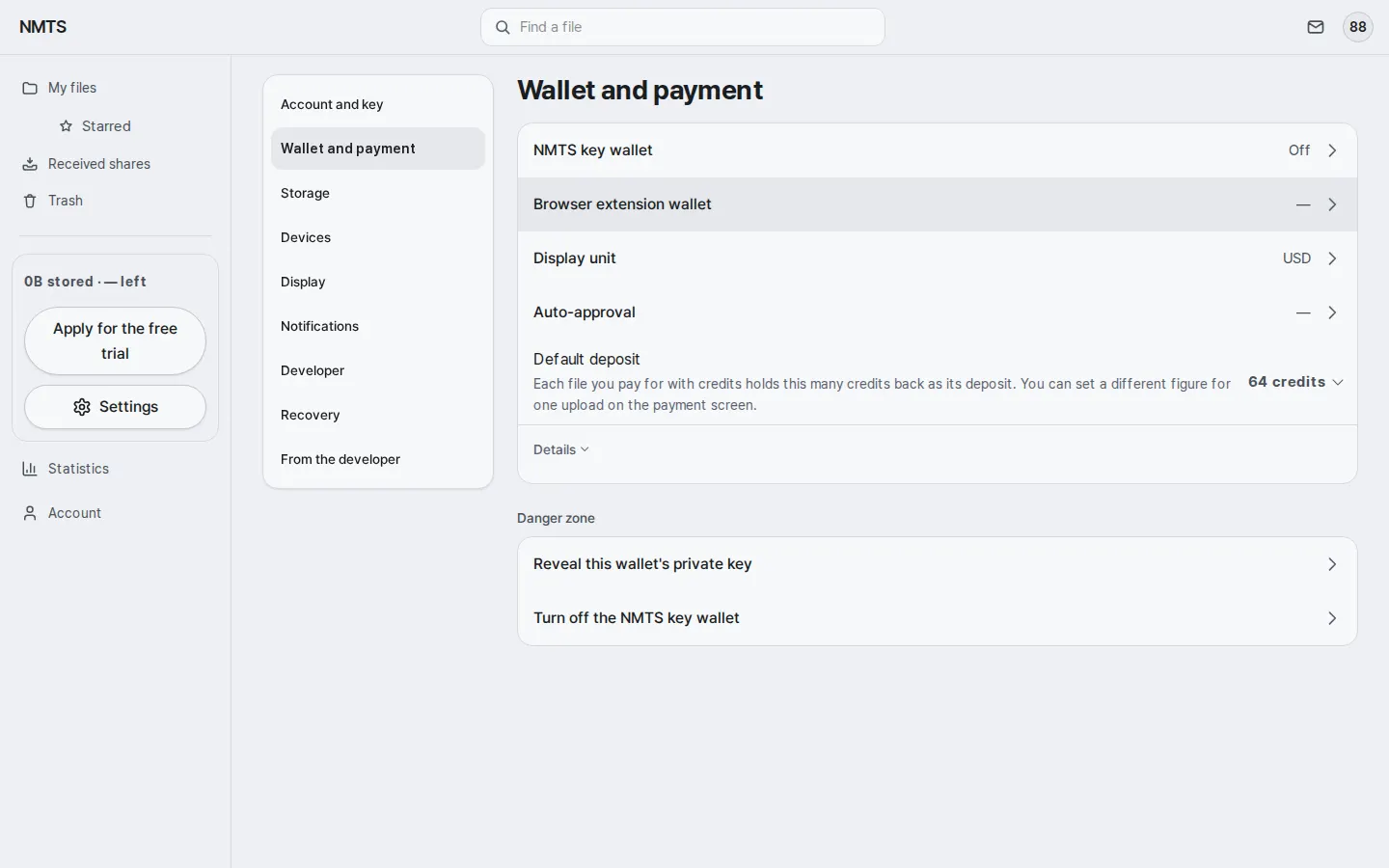Open the mail inbox icon
This screenshot has width=1389, height=868.
click(1316, 27)
